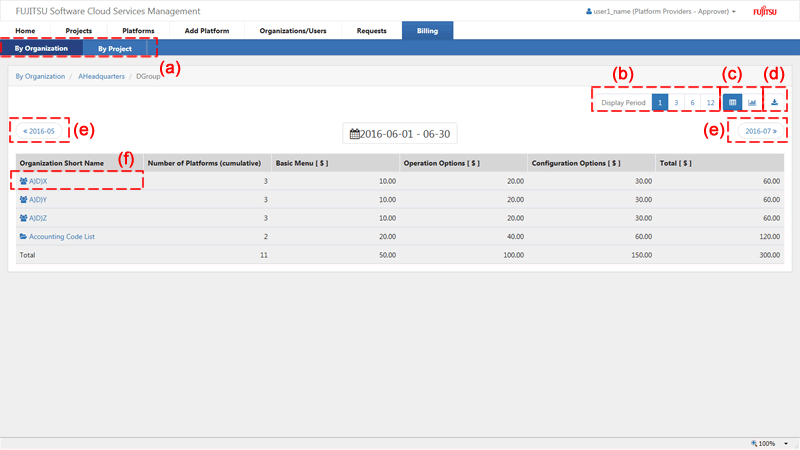This screenshot has height=450, width=800.
Task: Open the Platforms tab
Action: pyautogui.click(x=138, y=31)
